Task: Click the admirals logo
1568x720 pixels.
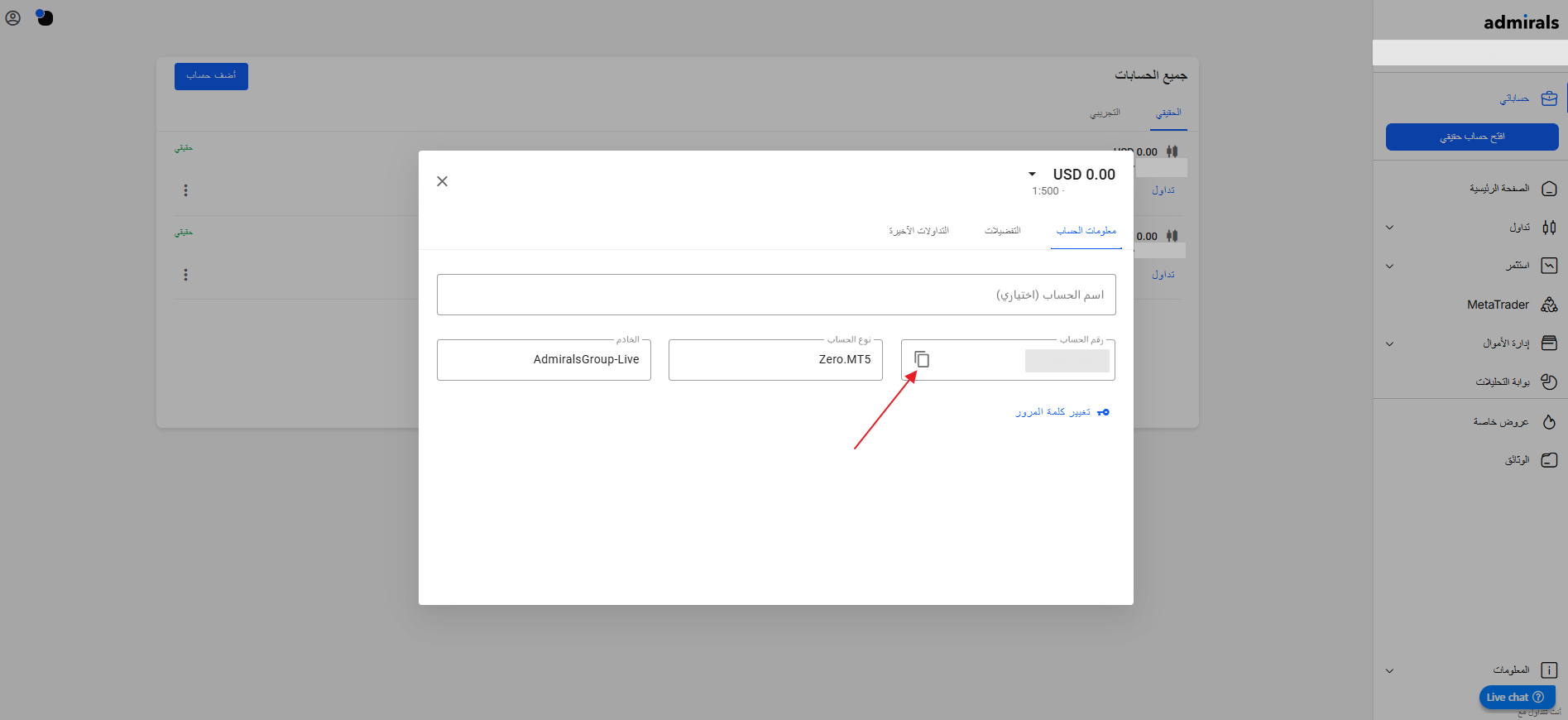Action: pyautogui.click(x=1521, y=22)
